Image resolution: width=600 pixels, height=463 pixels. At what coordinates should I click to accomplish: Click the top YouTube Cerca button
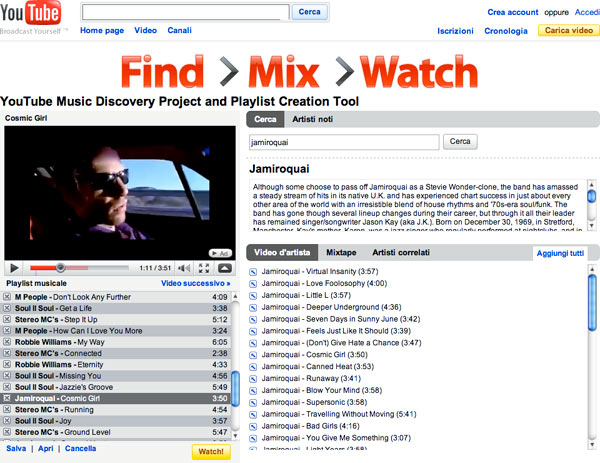tap(310, 12)
